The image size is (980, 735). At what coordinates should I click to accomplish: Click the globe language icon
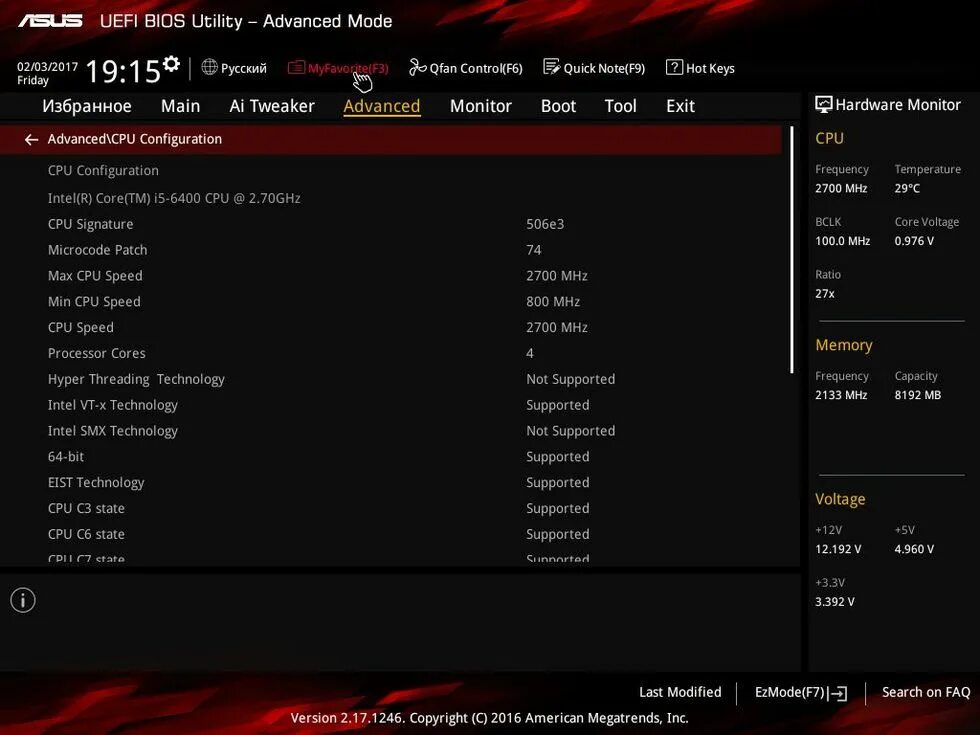click(x=209, y=67)
